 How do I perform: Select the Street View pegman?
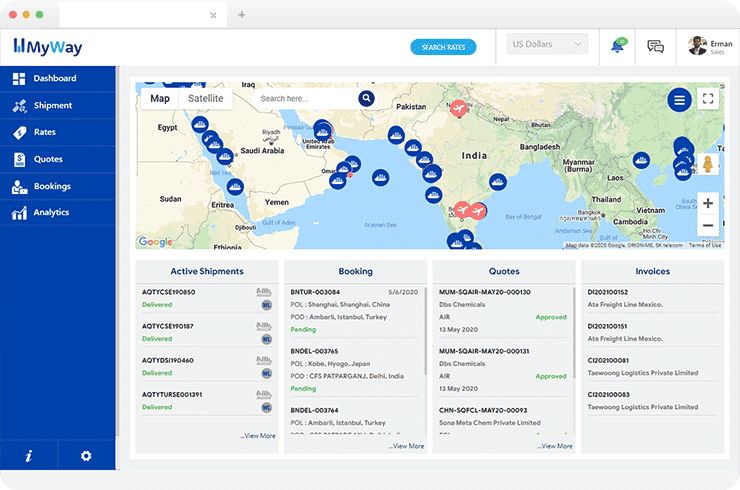tap(707, 164)
